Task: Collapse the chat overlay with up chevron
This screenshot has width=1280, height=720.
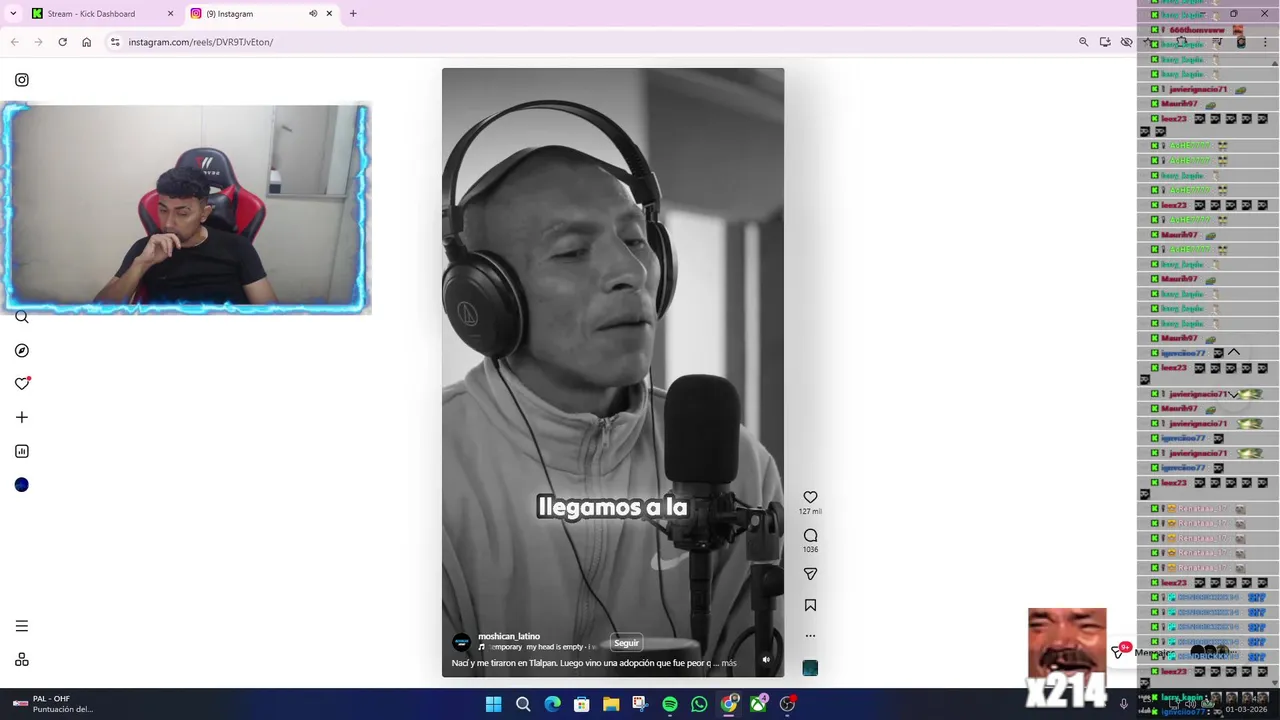Action: coord(1234,353)
